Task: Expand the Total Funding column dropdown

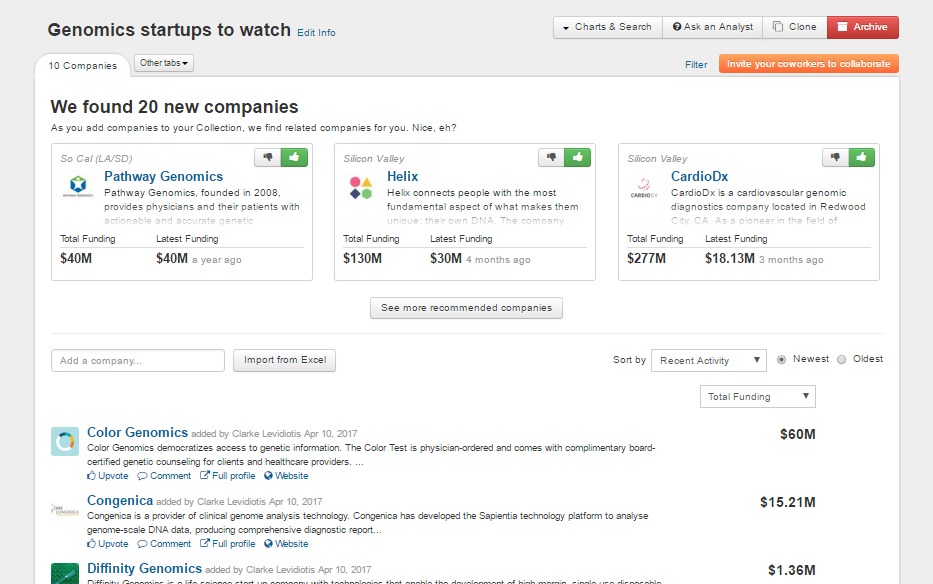Action: pyautogui.click(x=757, y=397)
